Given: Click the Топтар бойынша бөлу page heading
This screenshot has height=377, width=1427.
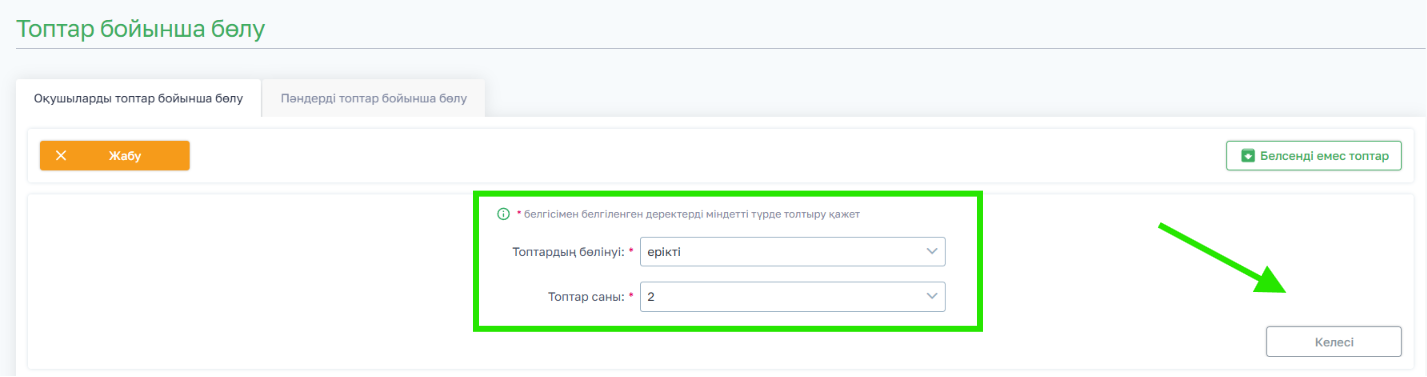Looking at the screenshot, I should pyautogui.click(x=141, y=28).
